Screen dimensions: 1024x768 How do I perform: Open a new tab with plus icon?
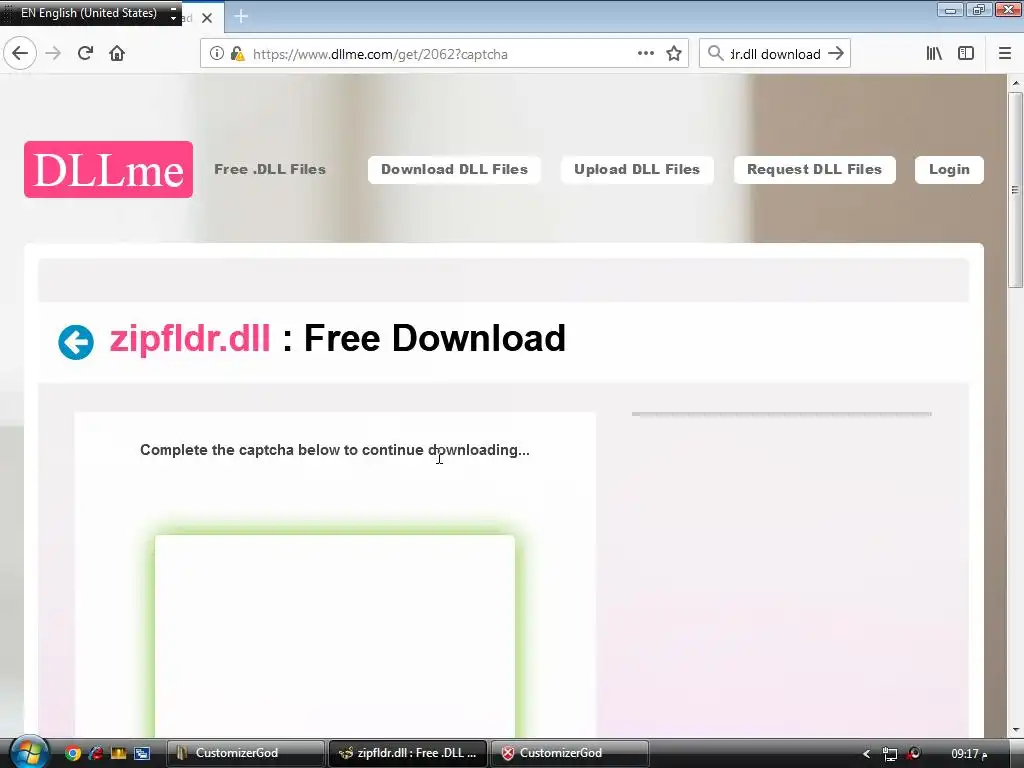[x=240, y=16]
